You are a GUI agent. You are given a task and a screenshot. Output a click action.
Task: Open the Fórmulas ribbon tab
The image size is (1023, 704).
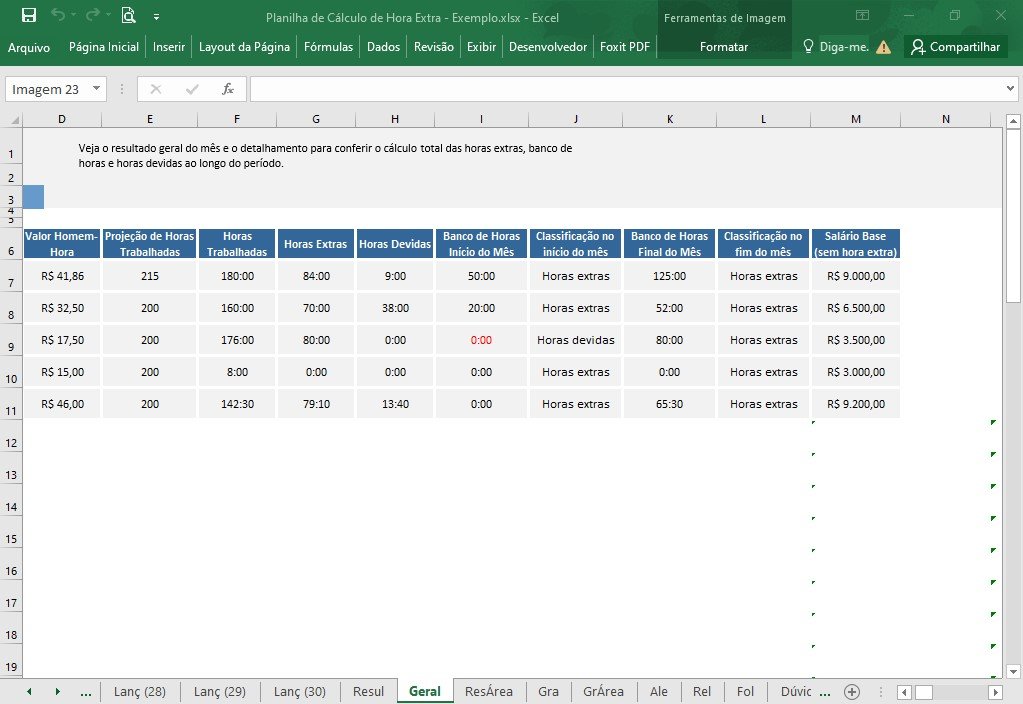point(328,46)
